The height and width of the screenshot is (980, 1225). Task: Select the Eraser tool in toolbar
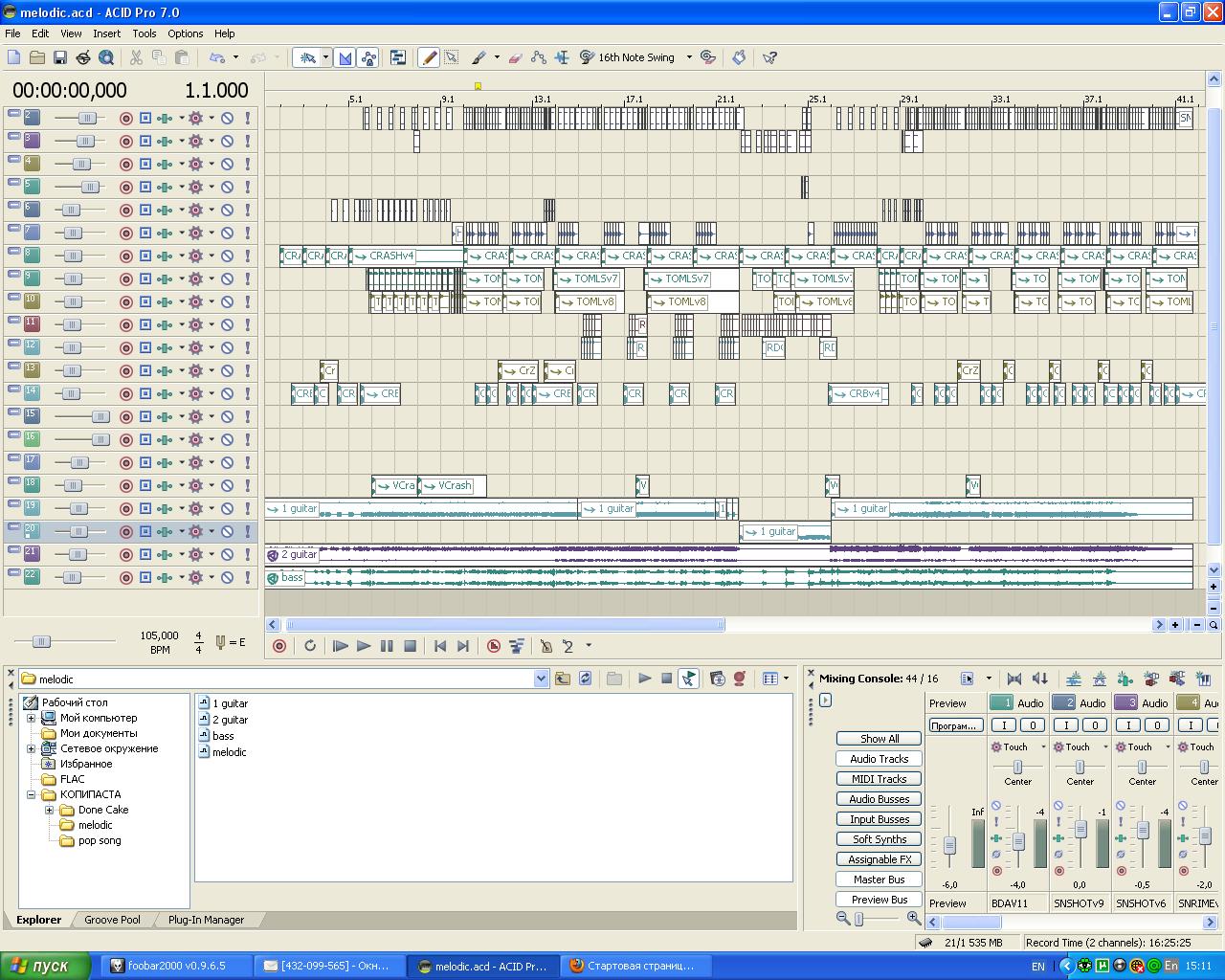point(515,57)
